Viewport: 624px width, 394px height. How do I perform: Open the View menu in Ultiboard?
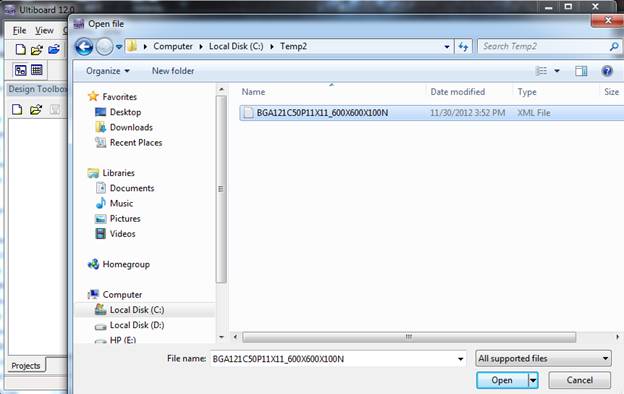(x=44, y=30)
